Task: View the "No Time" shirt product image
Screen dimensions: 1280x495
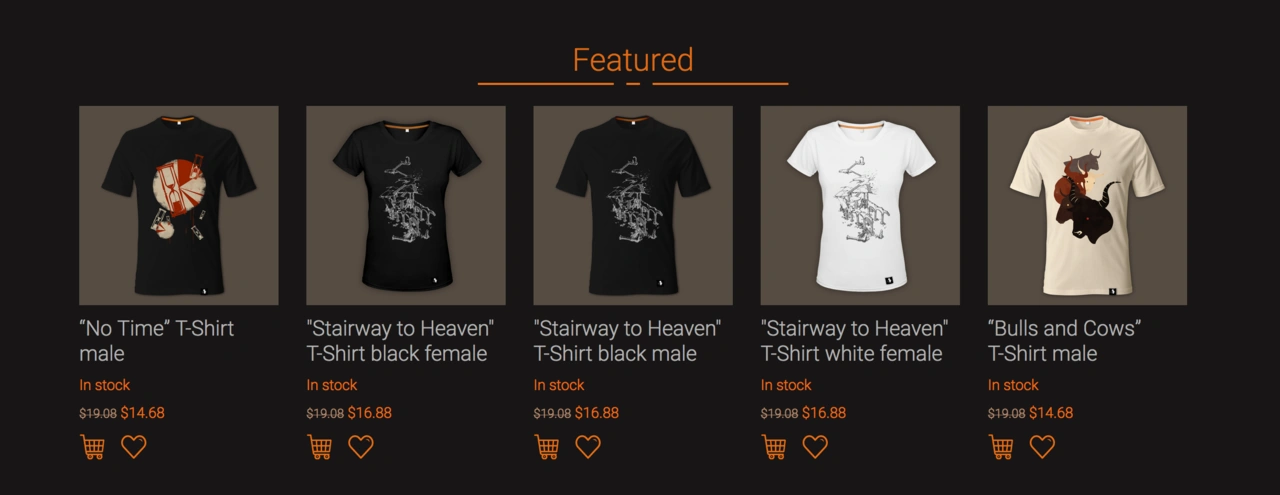Action: pyautogui.click(x=179, y=205)
